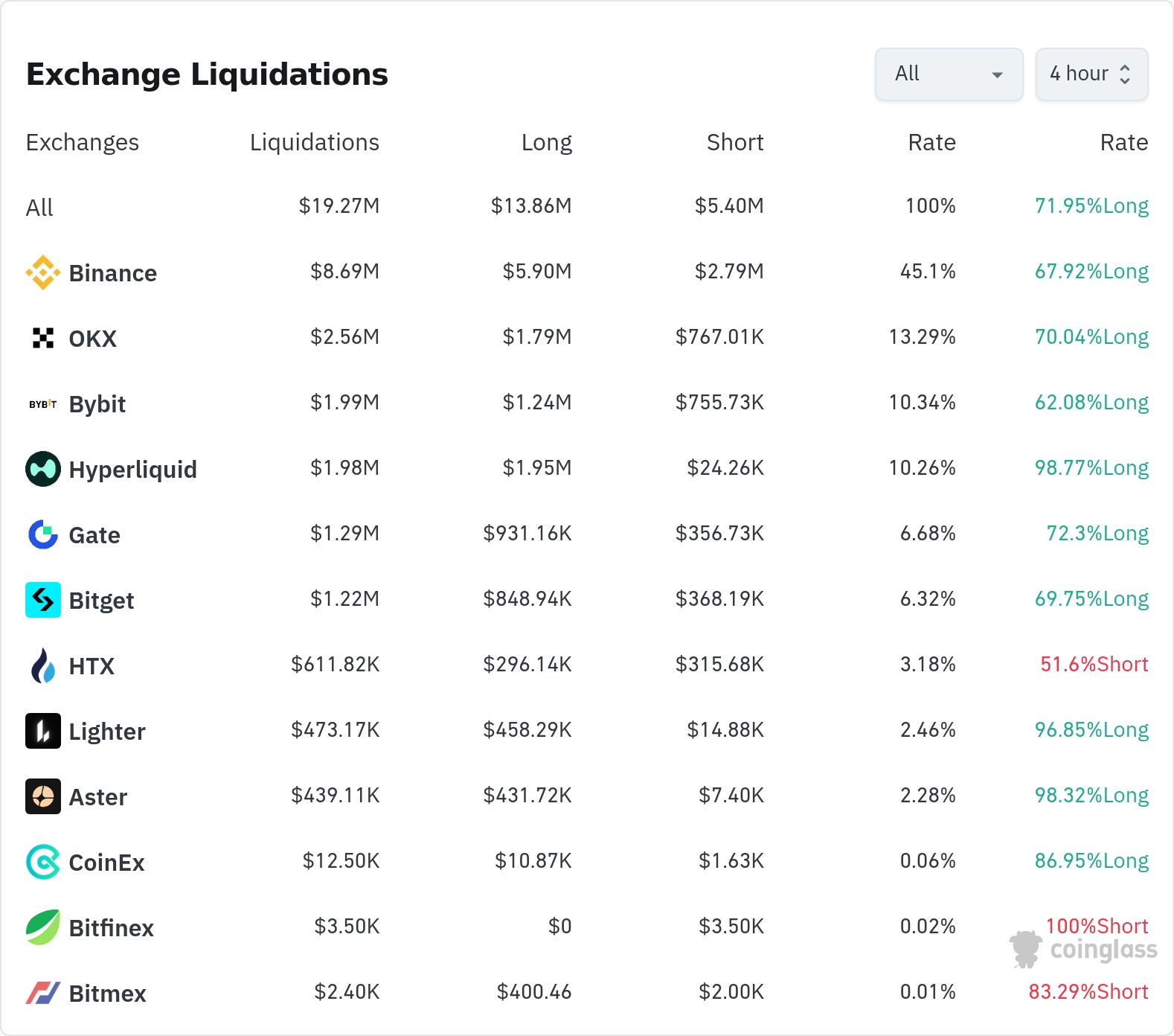Click the Bybit logo icon
Viewport: 1174px width, 1036px height.
(x=43, y=403)
